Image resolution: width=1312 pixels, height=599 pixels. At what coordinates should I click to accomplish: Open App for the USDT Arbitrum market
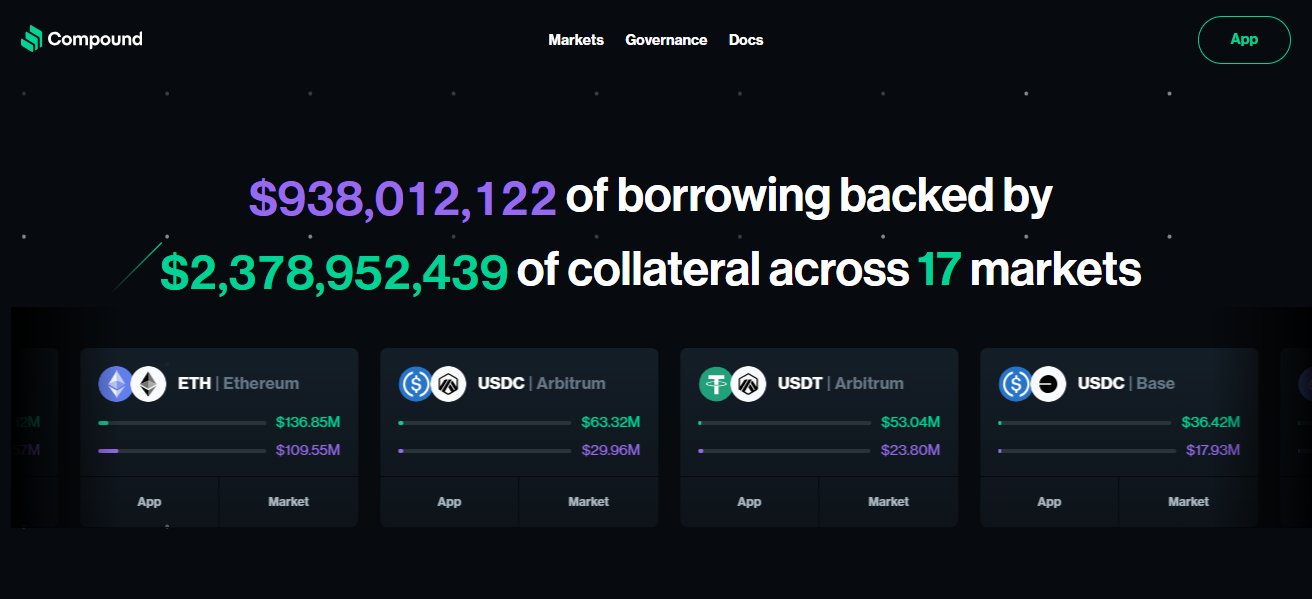click(749, 502)
